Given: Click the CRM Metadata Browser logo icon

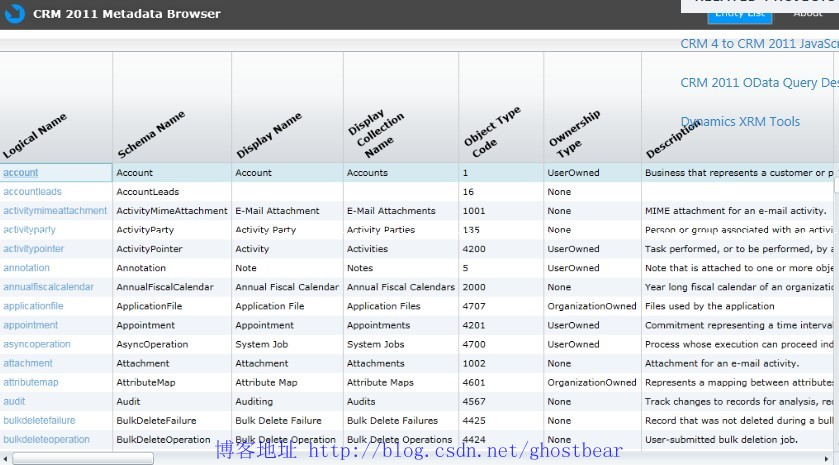Looking at the screenshot, I should [14, 13].
